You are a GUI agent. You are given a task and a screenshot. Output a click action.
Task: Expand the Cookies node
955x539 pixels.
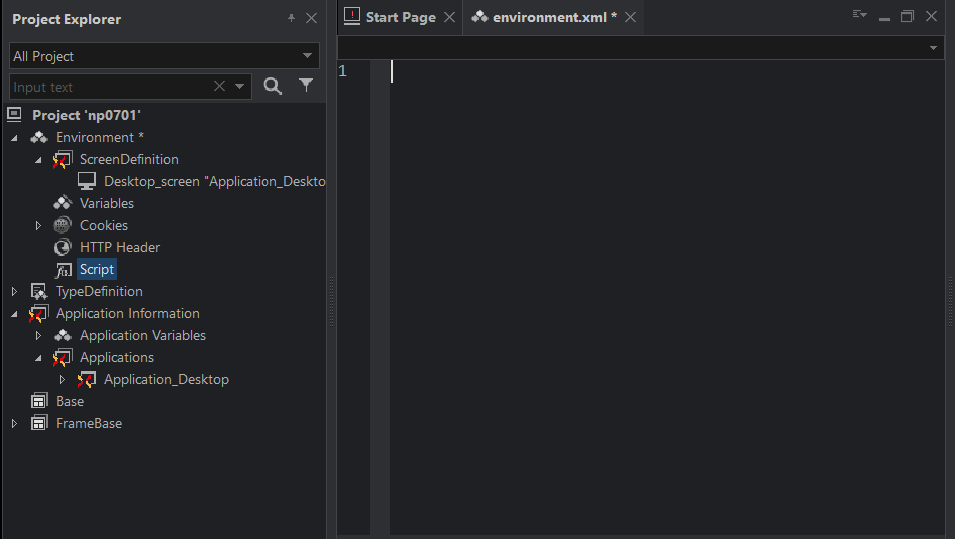point(38,225)
